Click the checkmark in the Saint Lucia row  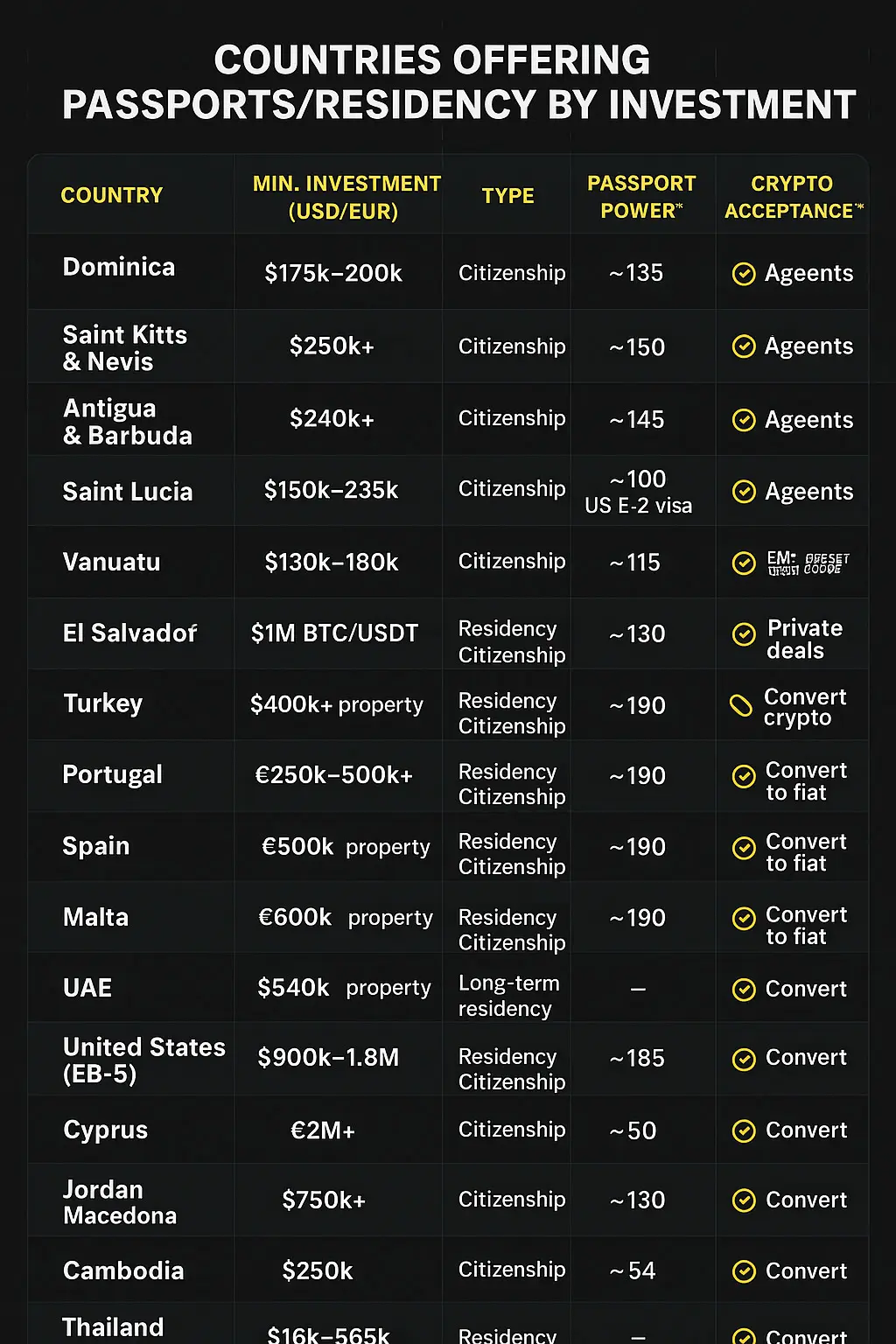pyautogui.click(x=744, y=492)
